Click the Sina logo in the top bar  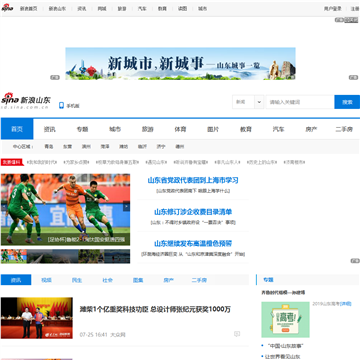[x=7, y=8]
